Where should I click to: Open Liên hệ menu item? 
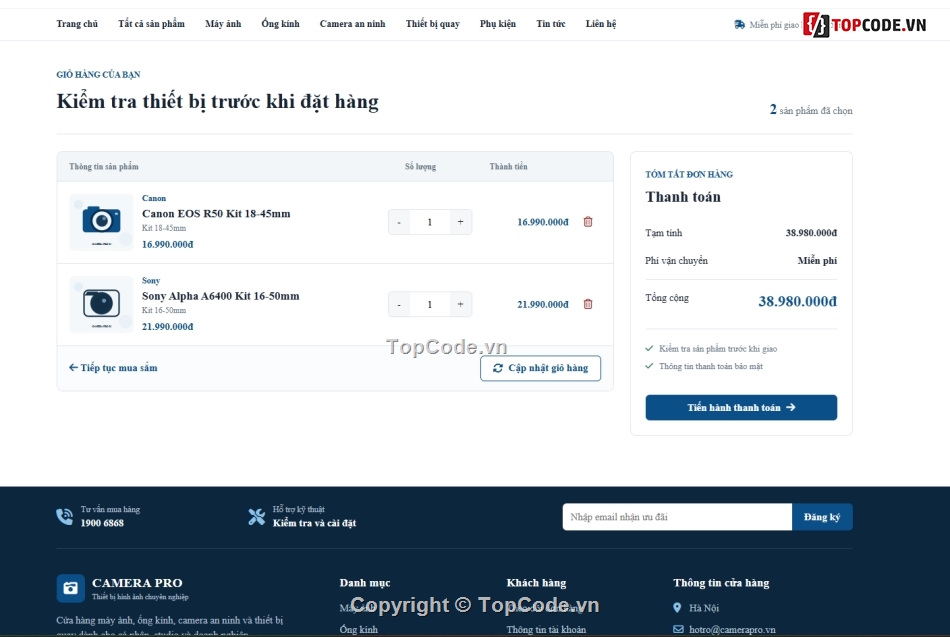pyautogui.click(x=601, y=24)
